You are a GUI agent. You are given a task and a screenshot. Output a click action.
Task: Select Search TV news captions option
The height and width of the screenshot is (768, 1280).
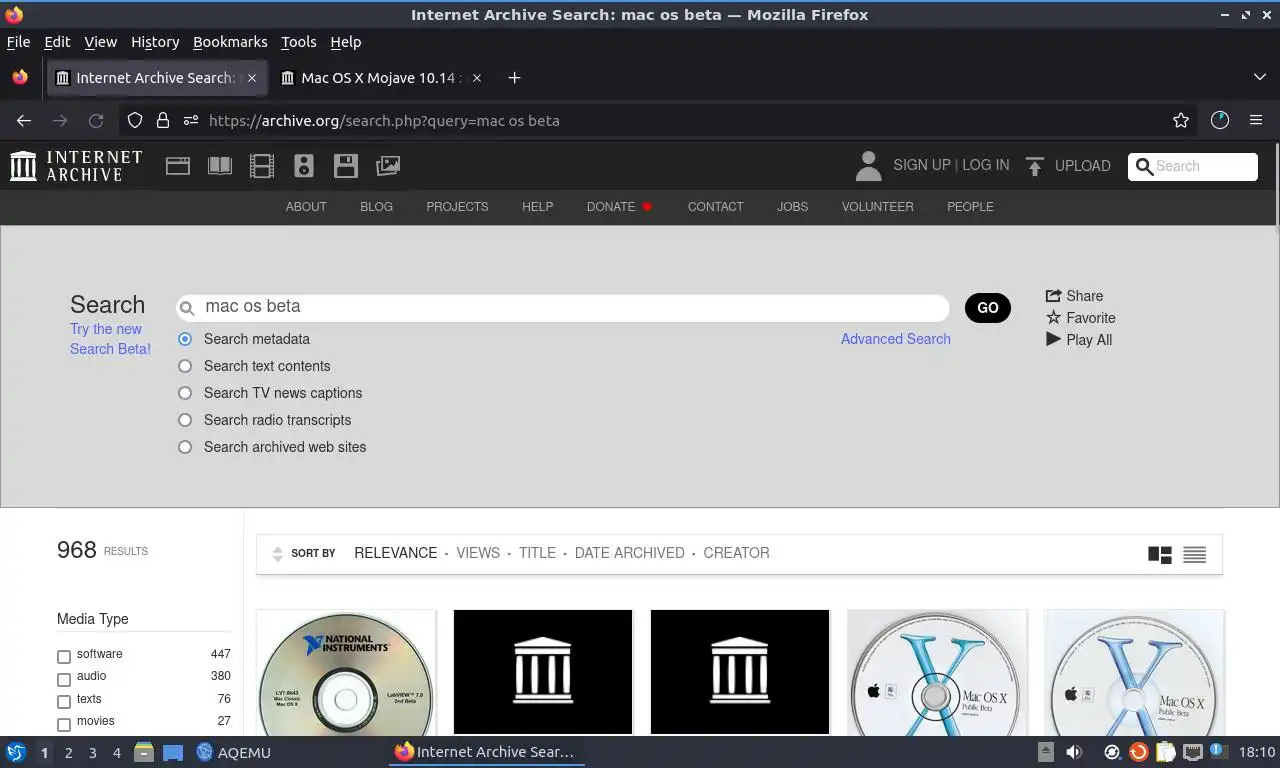coord(185,393)
